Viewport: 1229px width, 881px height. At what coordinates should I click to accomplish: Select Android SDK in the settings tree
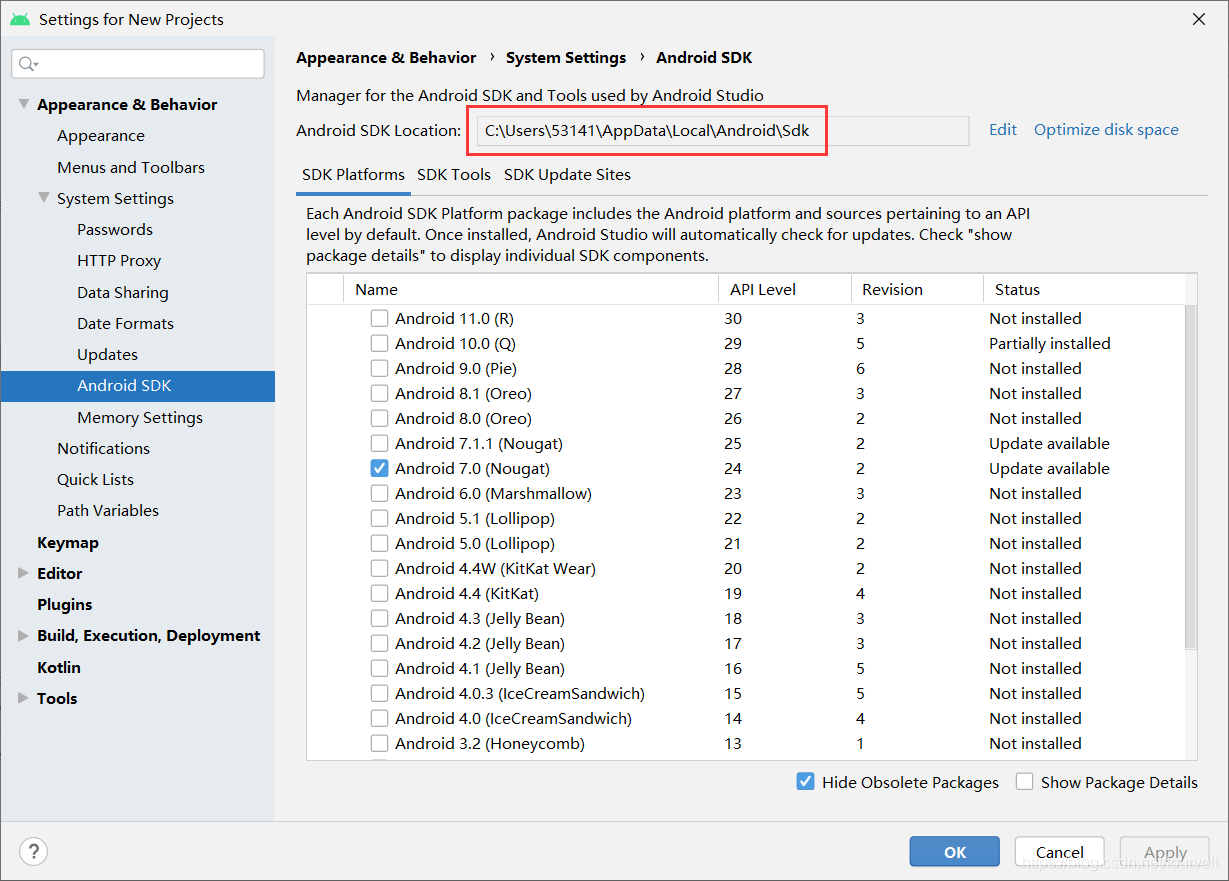(x=138, y=386)
